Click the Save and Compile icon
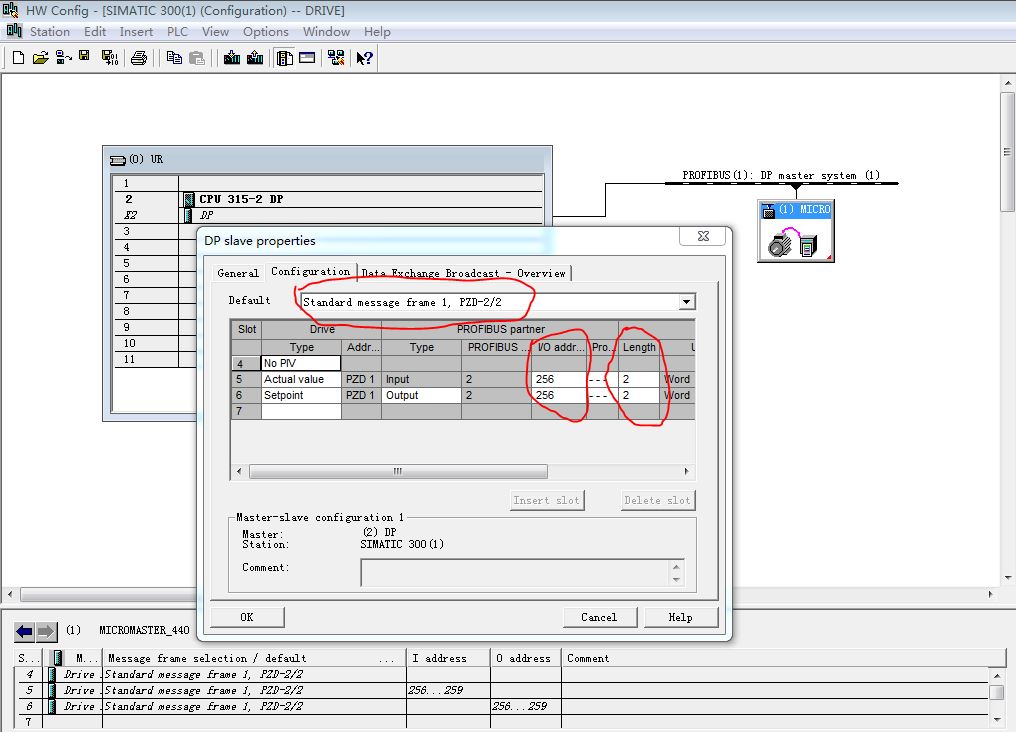Viewport: 1016px width, 732px height. 110,58
